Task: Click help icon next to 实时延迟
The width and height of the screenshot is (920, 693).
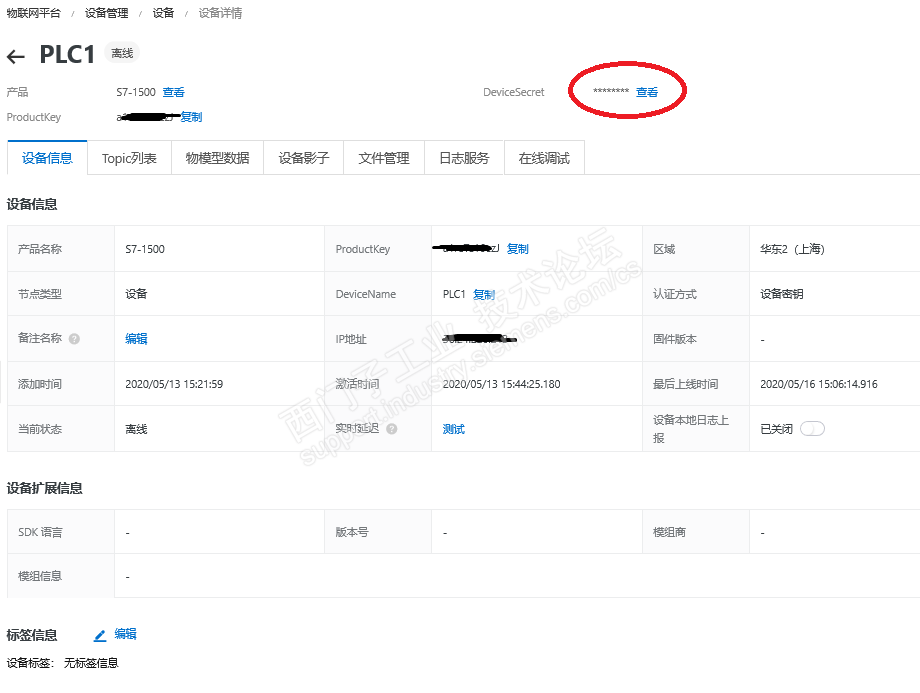Action: [x=392, y=429]
